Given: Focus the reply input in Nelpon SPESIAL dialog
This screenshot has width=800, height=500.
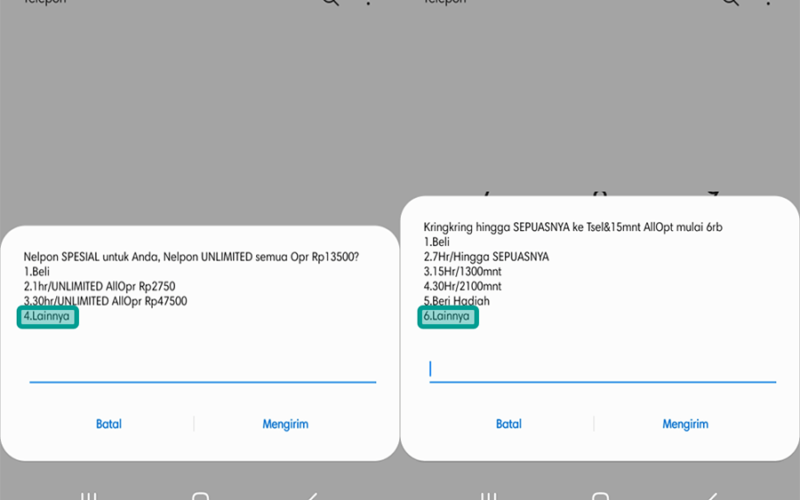Looking at the screenshot, I should (x=203, y=370).
